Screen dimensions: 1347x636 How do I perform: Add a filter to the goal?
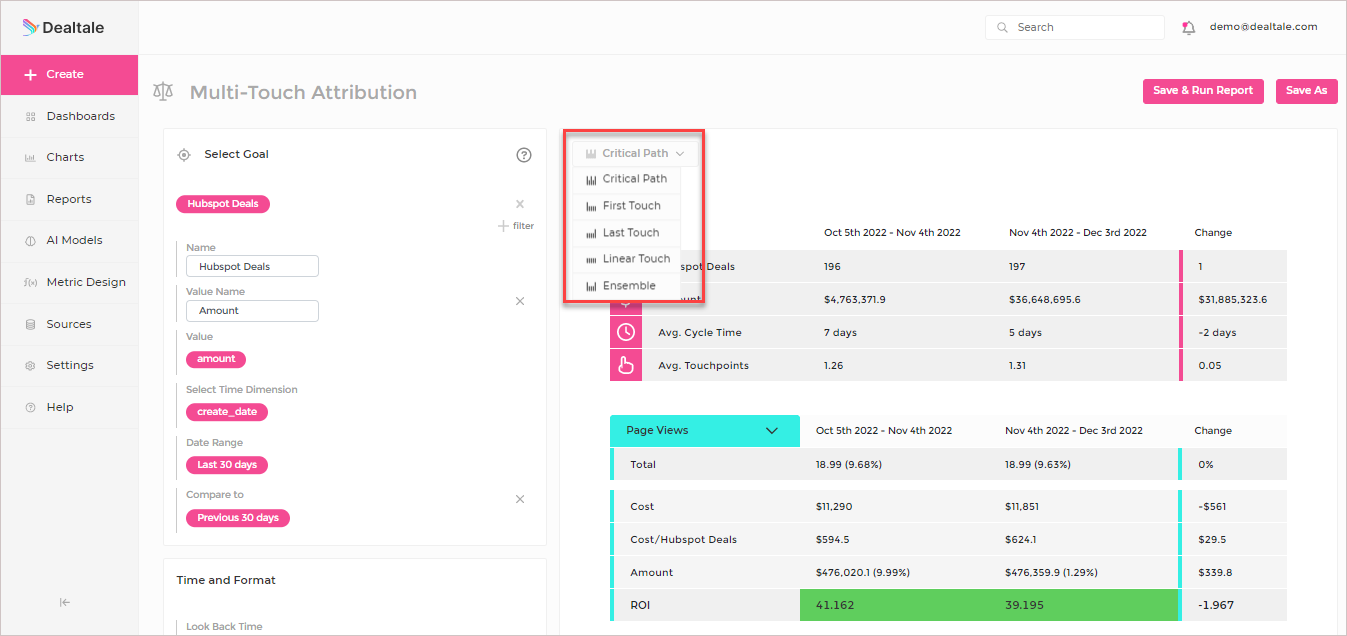coord(516,226)
